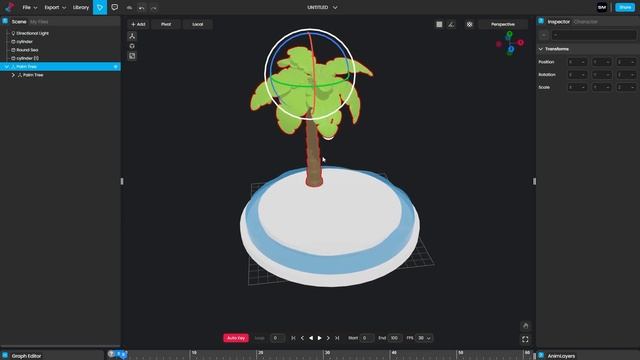Open the UNTITLED project name dropdown

[x=322, y=7]
